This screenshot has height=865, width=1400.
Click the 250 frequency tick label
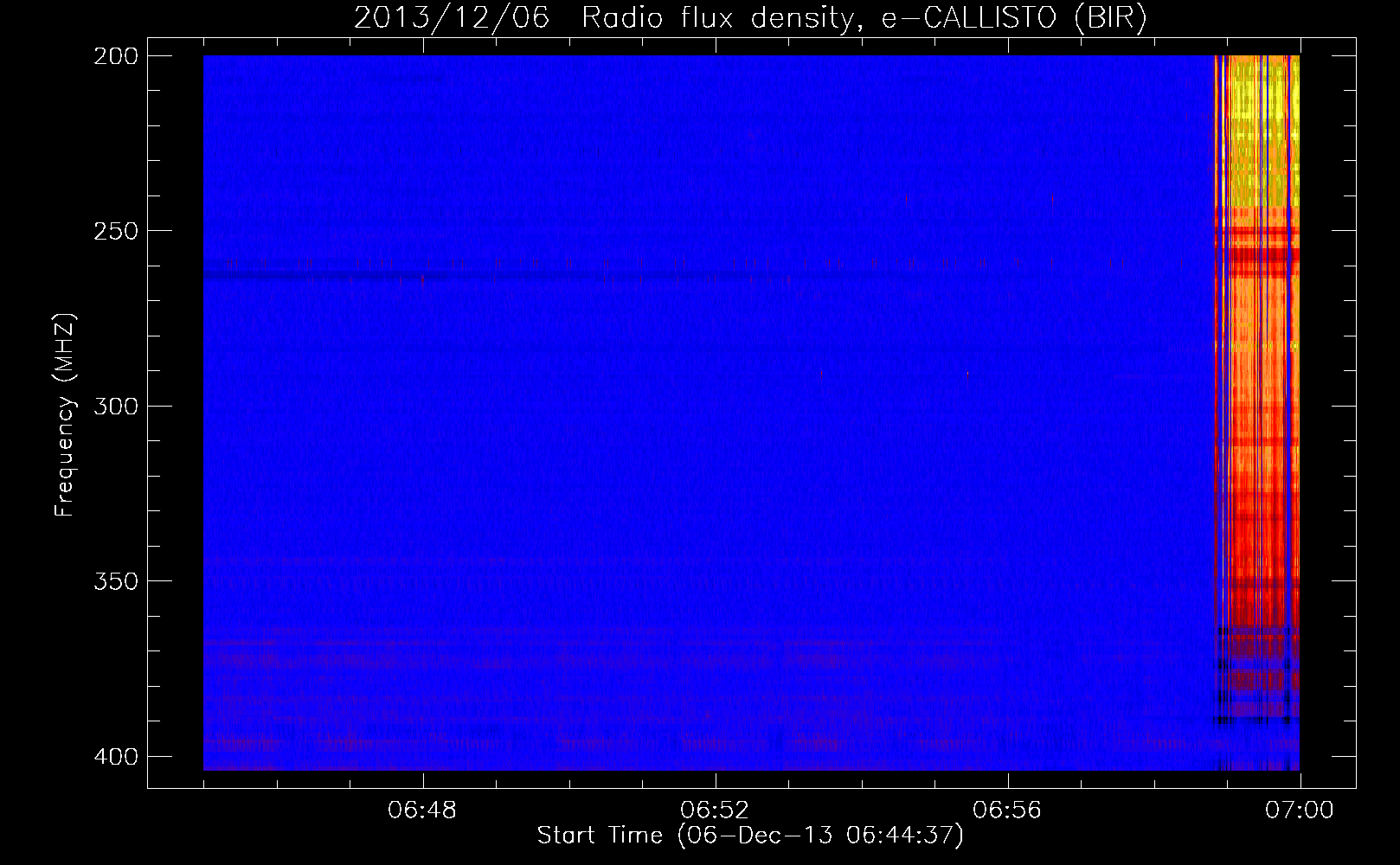[x=115, y=231]
